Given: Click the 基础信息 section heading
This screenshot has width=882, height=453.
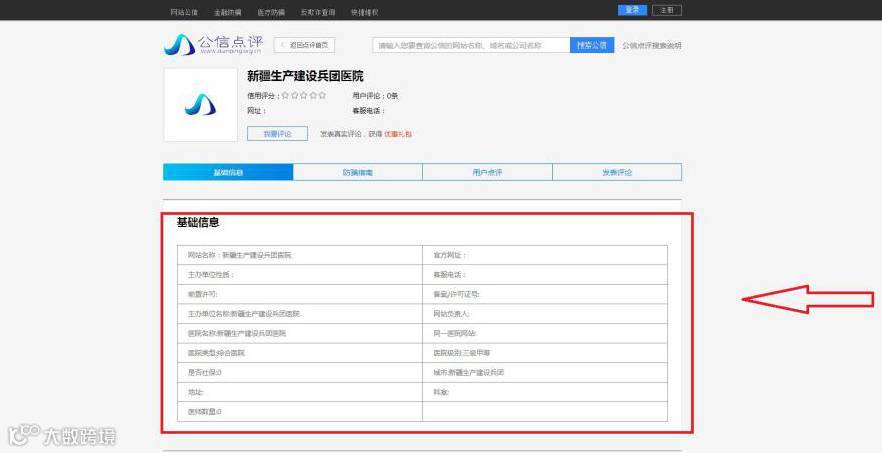Looking at the screenshot, I should coord(198,222).
